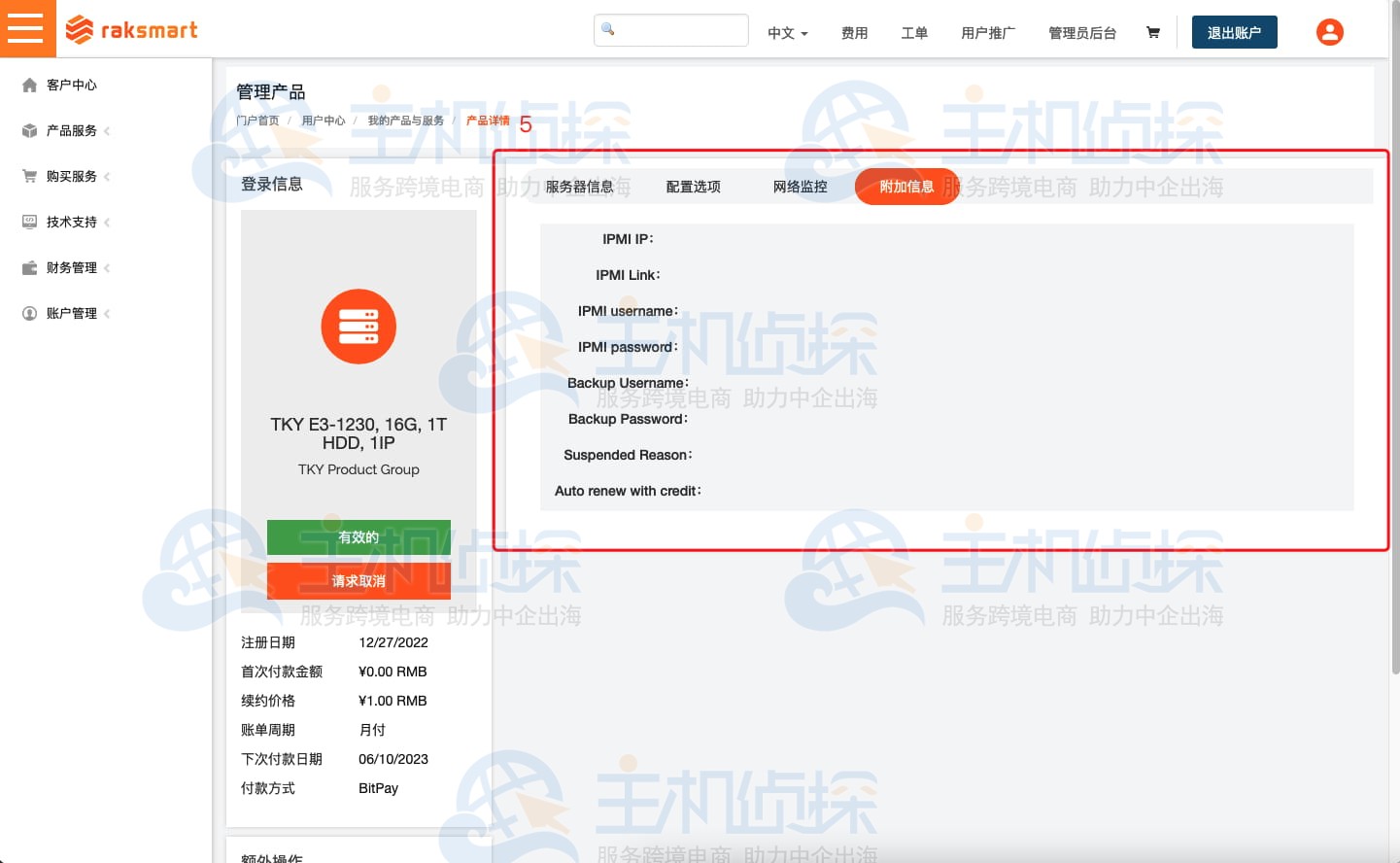The height and width of the screenshot is (863, 1400).
Task: Open the 中文 language dropdown
Action: click(785, 32)
